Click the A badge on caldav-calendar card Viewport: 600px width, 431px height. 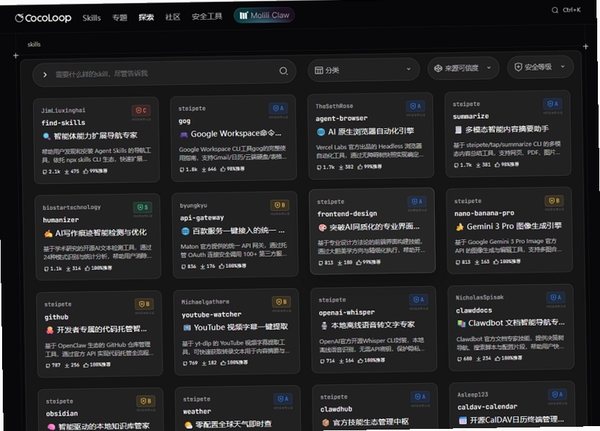557,395
